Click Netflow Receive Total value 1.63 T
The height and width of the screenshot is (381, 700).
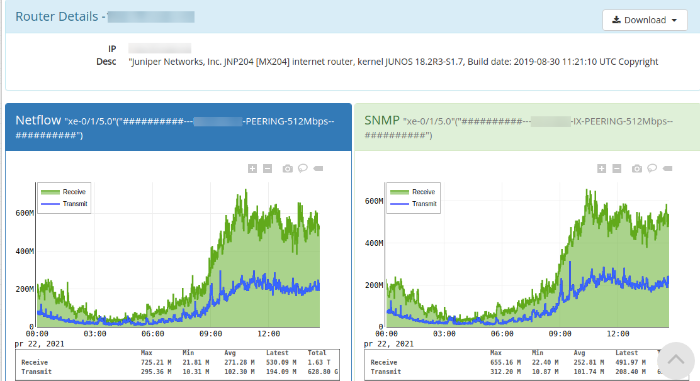point(319,362)
